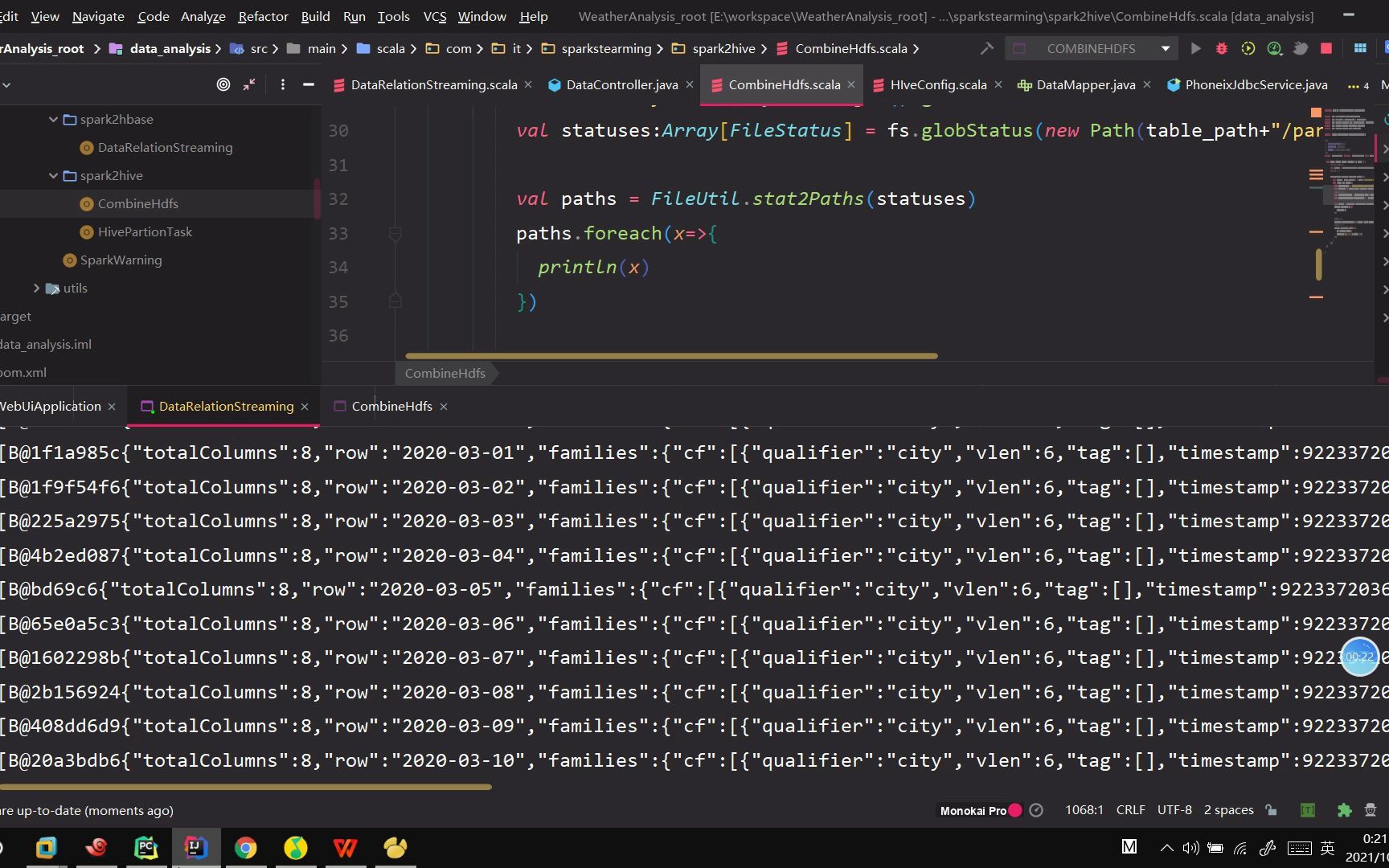Hide the project tool window
The image size is (1389, 868).
click(308, 84)
